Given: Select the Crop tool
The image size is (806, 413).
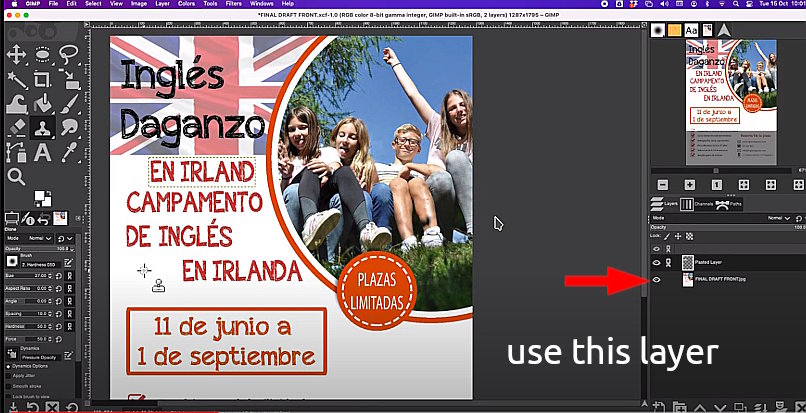Looking at the screenshot, I should pyautogui.click(x=42, y=79).
